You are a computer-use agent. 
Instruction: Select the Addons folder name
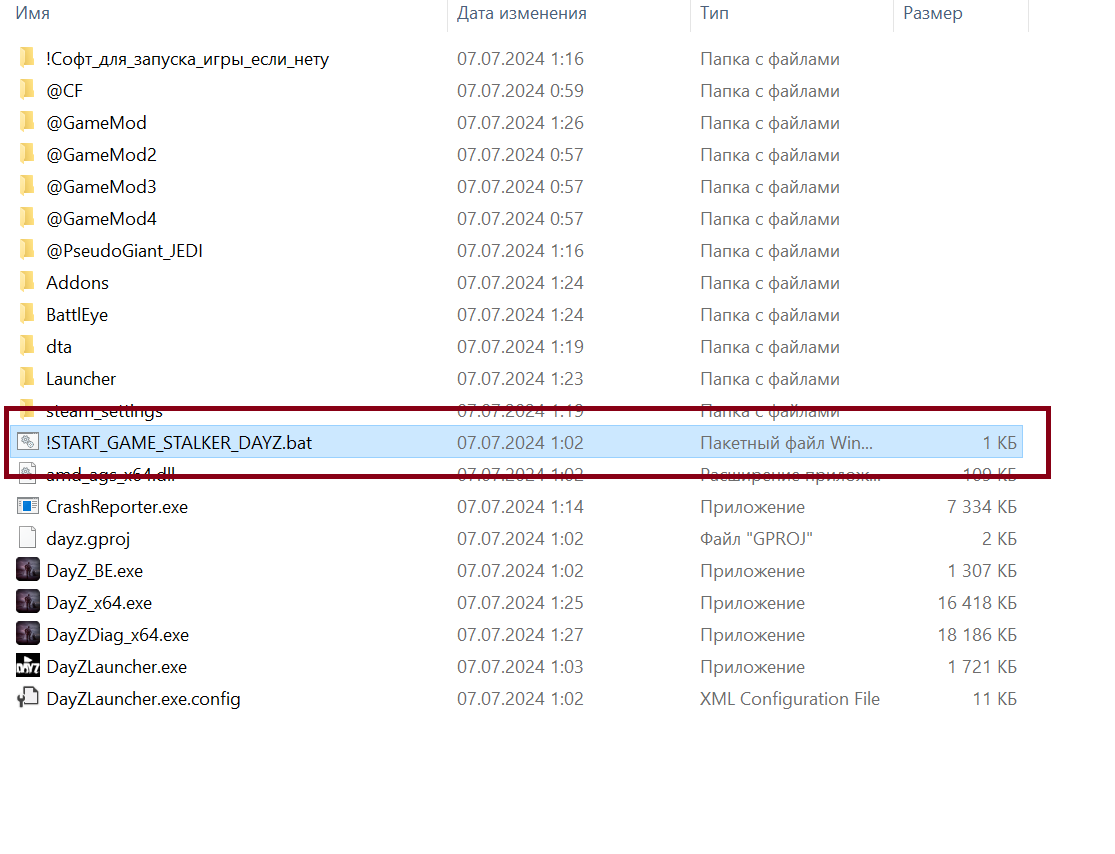point(77,283)
